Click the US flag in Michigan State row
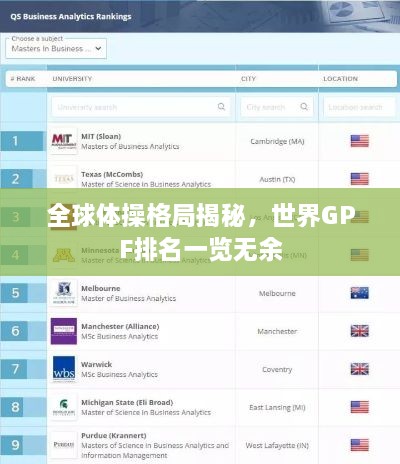Image resolution: width=400 pixels, height=464 pixels. (360, 407)
